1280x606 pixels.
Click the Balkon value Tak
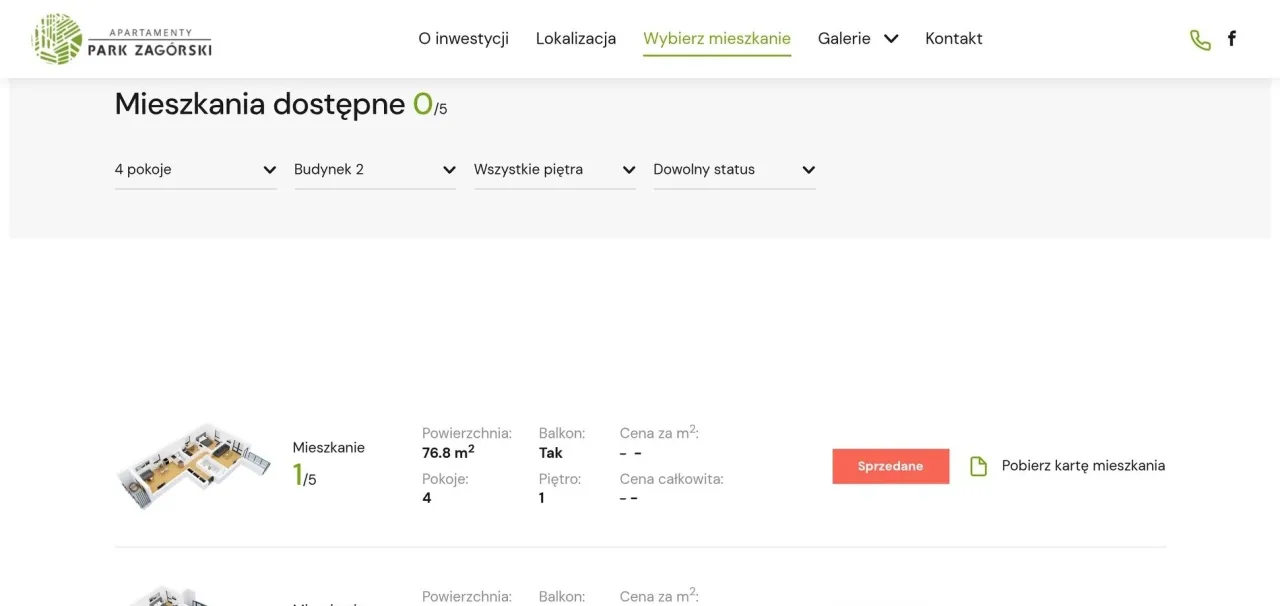(551, 453)
